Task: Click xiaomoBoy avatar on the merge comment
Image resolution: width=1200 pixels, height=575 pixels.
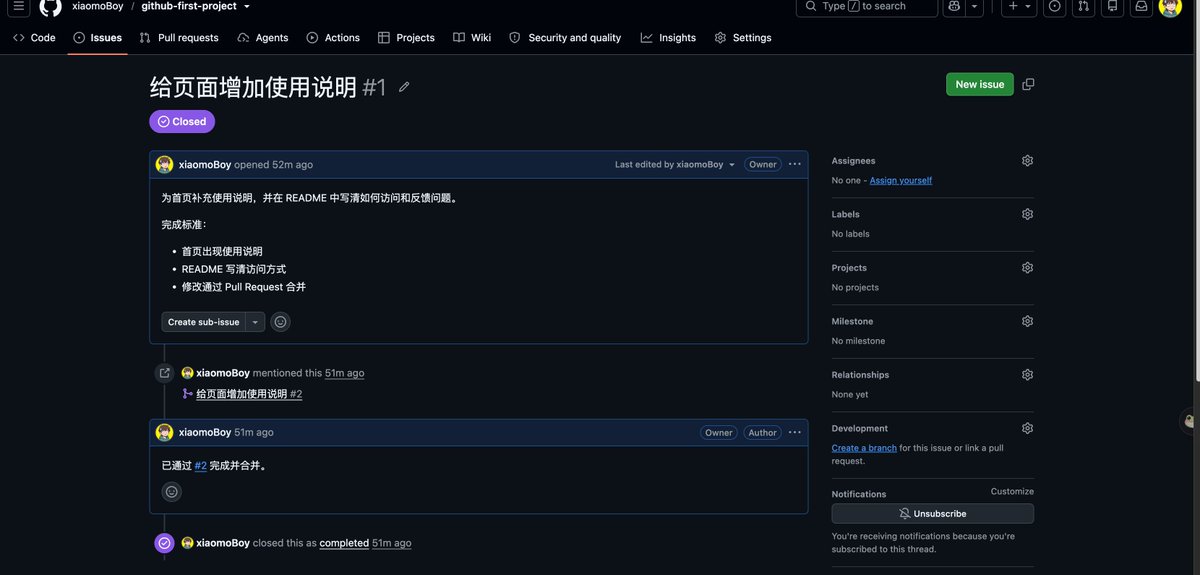Action: click(x=164, y=432)
